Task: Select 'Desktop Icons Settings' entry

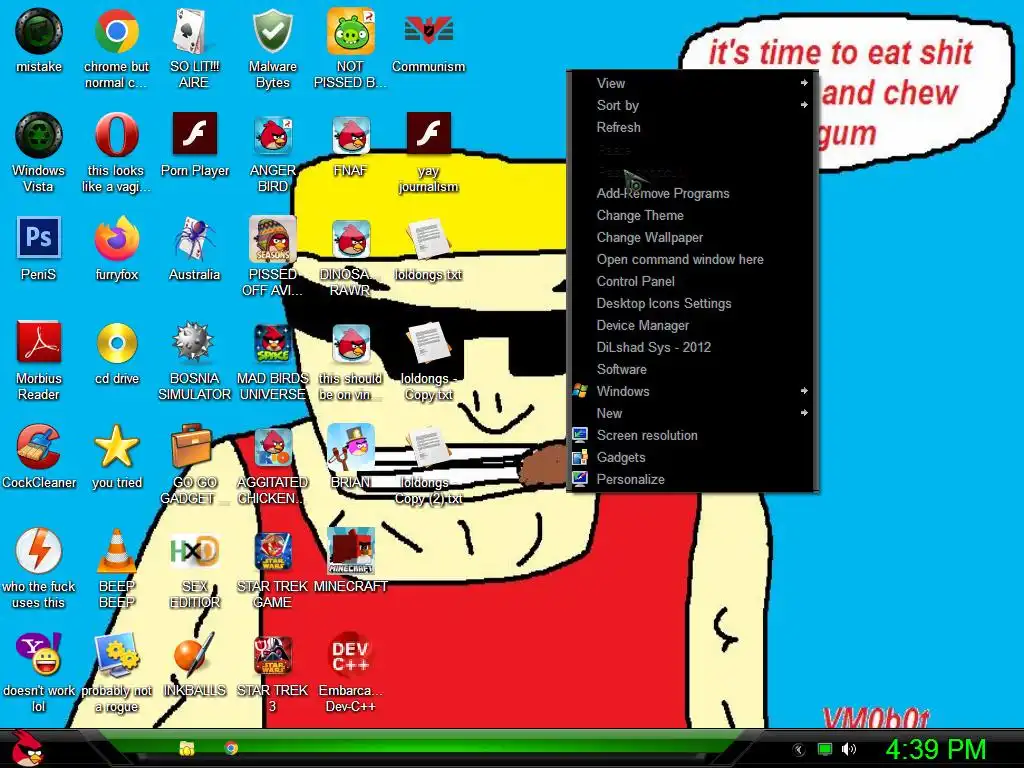Action: [x=693, y=304]
